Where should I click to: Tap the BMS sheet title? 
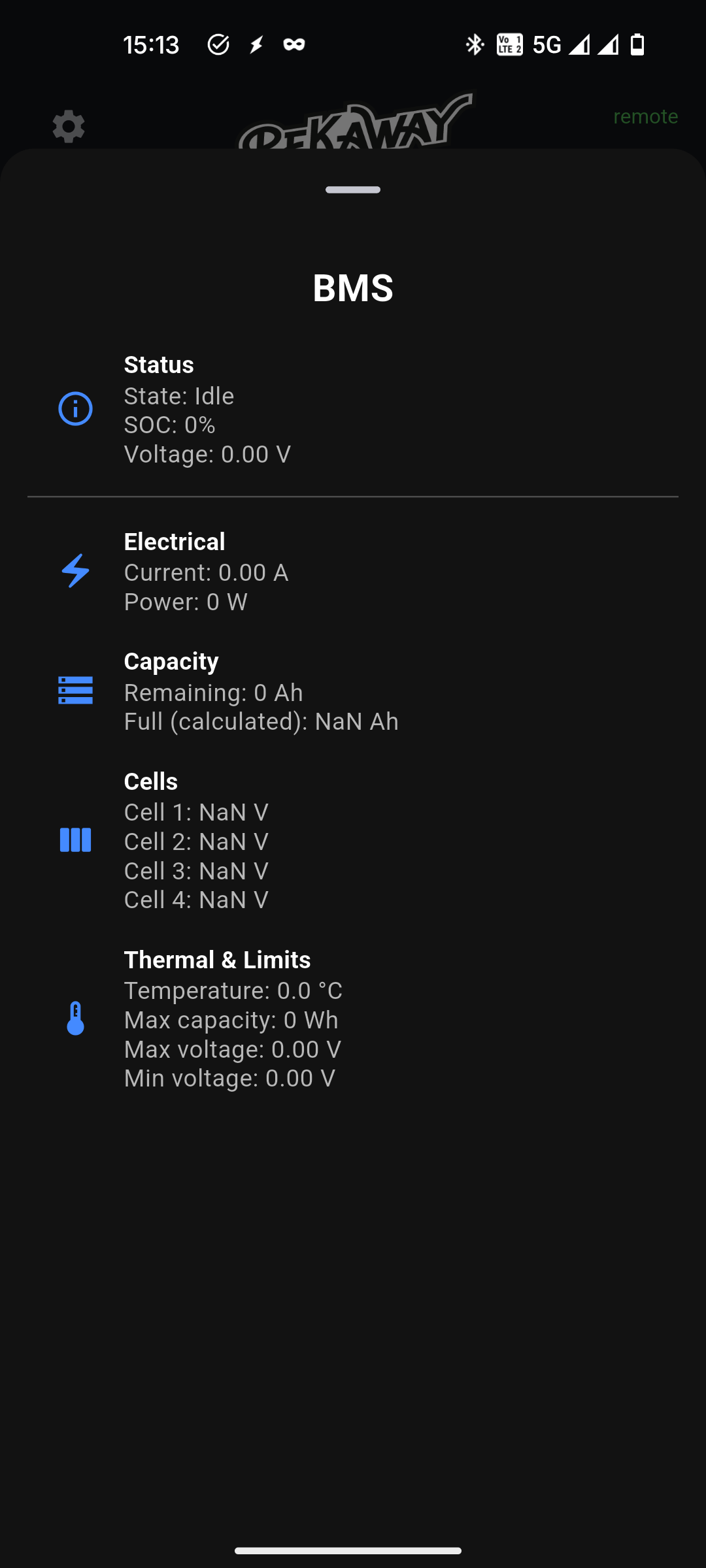[x=353, y=288]
